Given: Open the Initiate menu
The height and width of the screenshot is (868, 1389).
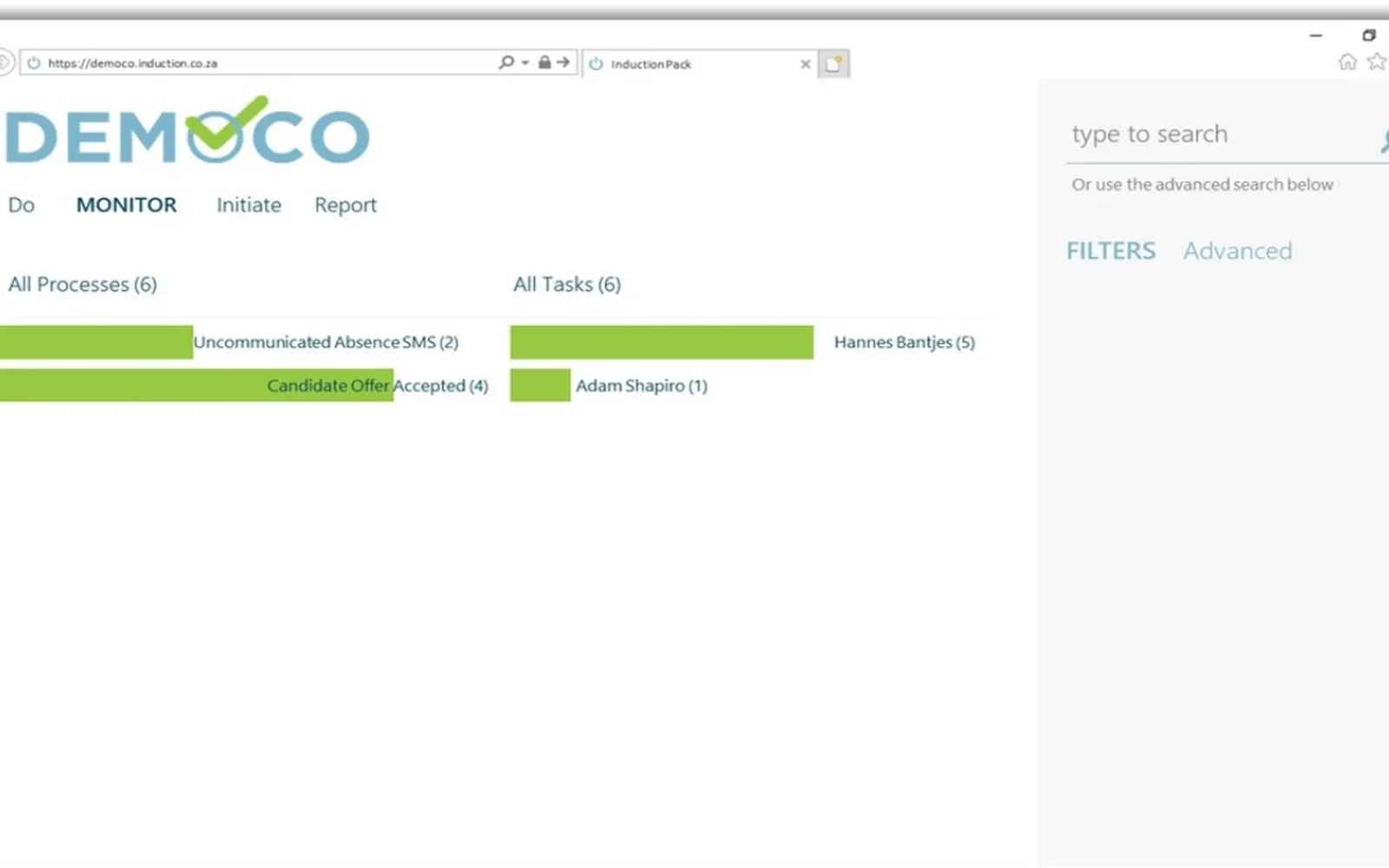Looking at the screenshot, I should tap(249, 205).
